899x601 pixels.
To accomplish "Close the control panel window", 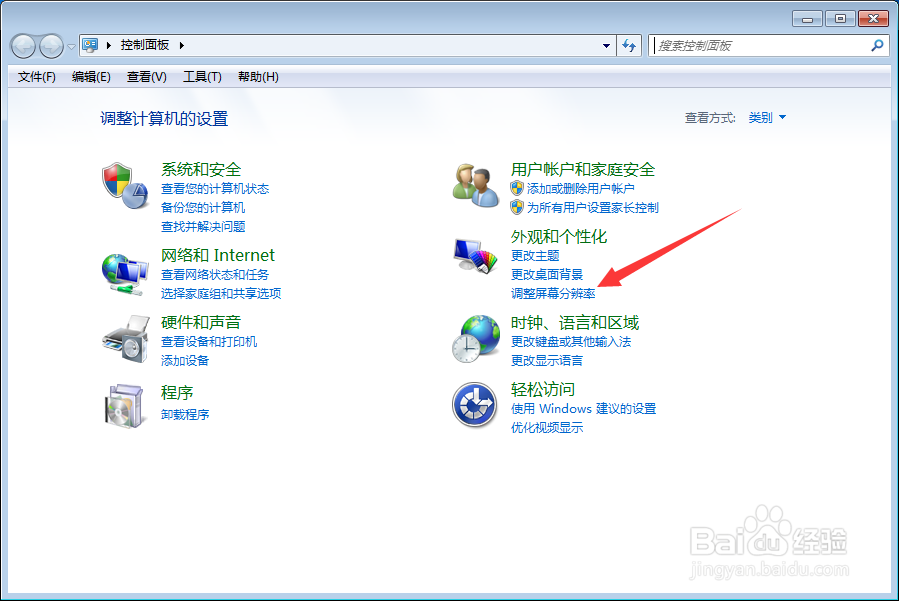I will 873,19.
